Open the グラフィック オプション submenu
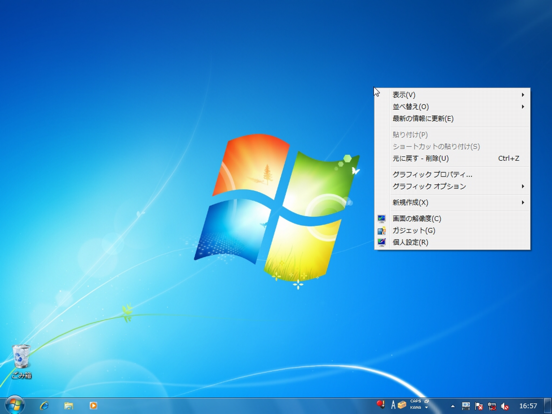Screen dimensions: 552x414 [452, 187]
